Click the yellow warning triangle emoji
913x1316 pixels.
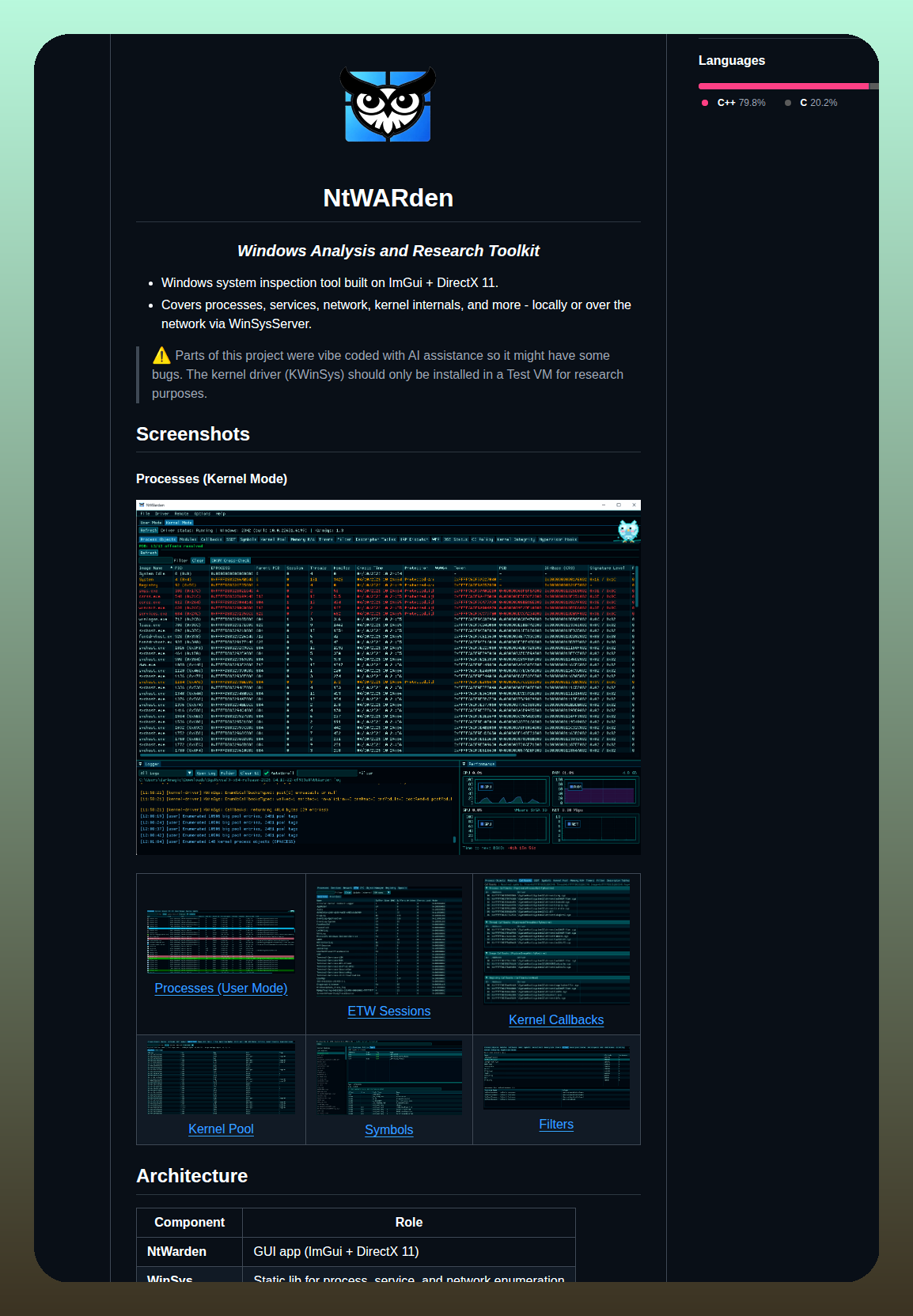point(161,355)
